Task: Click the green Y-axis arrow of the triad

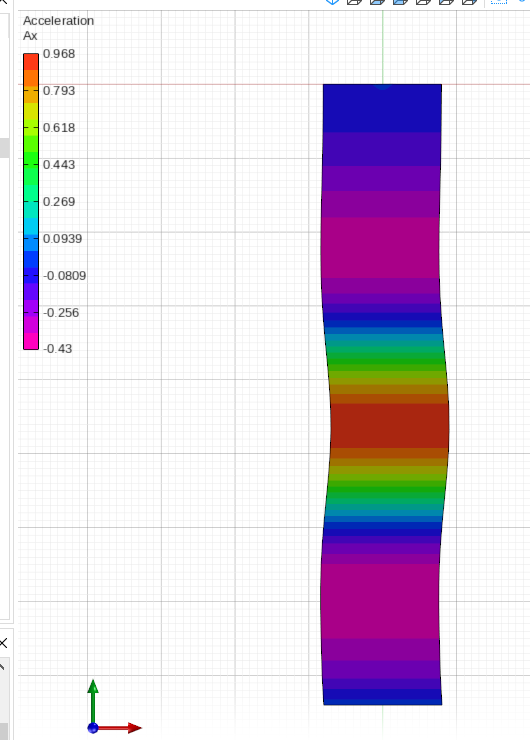Action: click(93, 701)
